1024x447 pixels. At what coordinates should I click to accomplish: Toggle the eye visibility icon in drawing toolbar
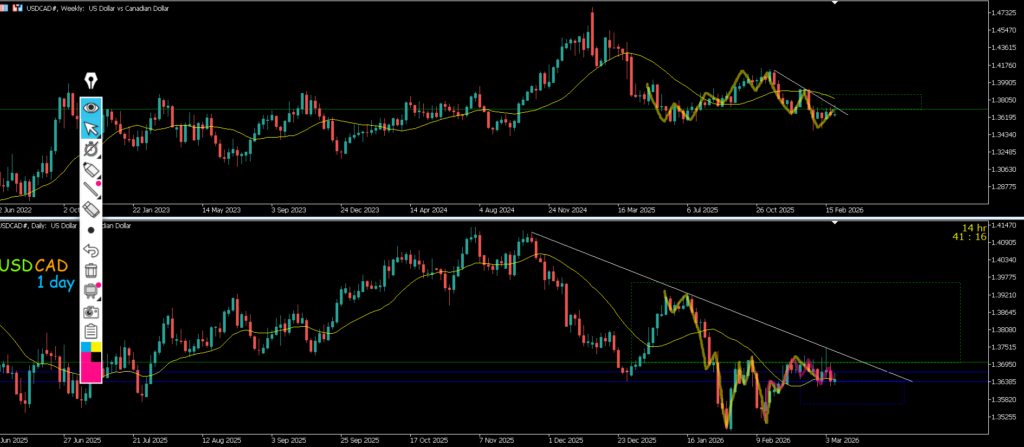click(91, 105)
